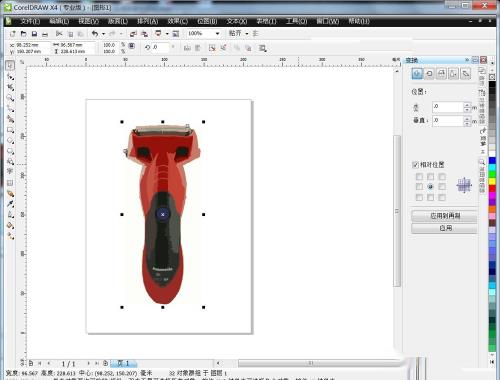This screenshot has height=380, width=500.
Task: Select the Zoom tool in the toolbox
Action: pyautogui.click(x=10, y=98)
